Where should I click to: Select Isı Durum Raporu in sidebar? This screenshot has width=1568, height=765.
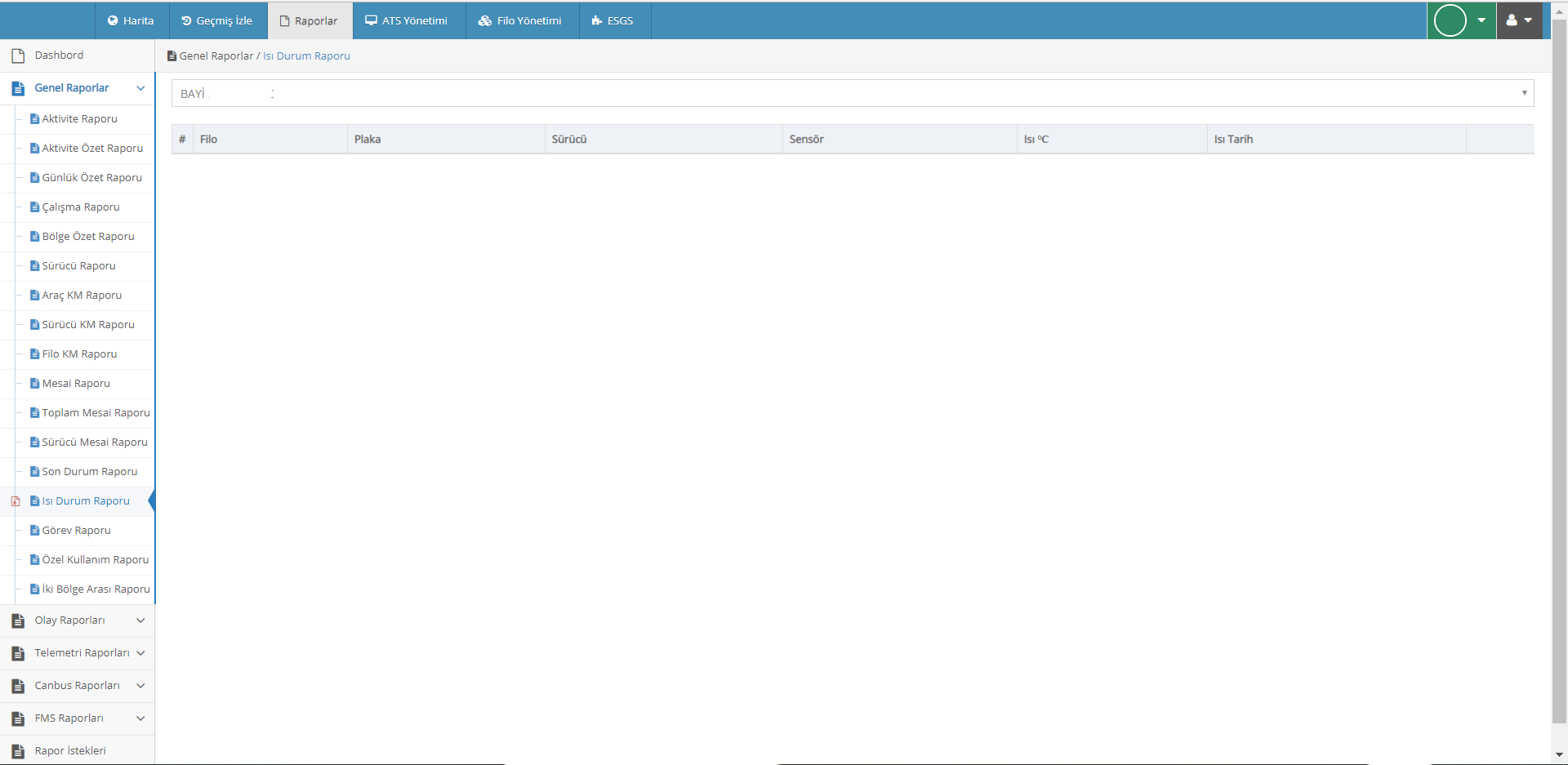(86, 501)
